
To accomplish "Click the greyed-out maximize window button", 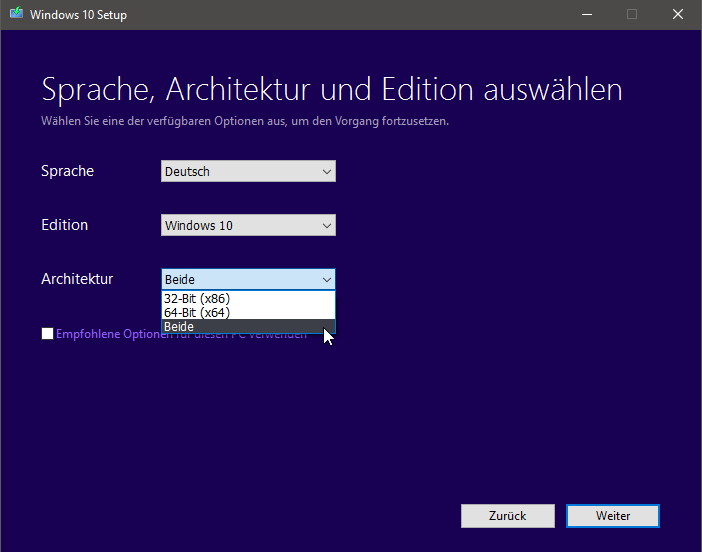I will click(x=631, y=15).
